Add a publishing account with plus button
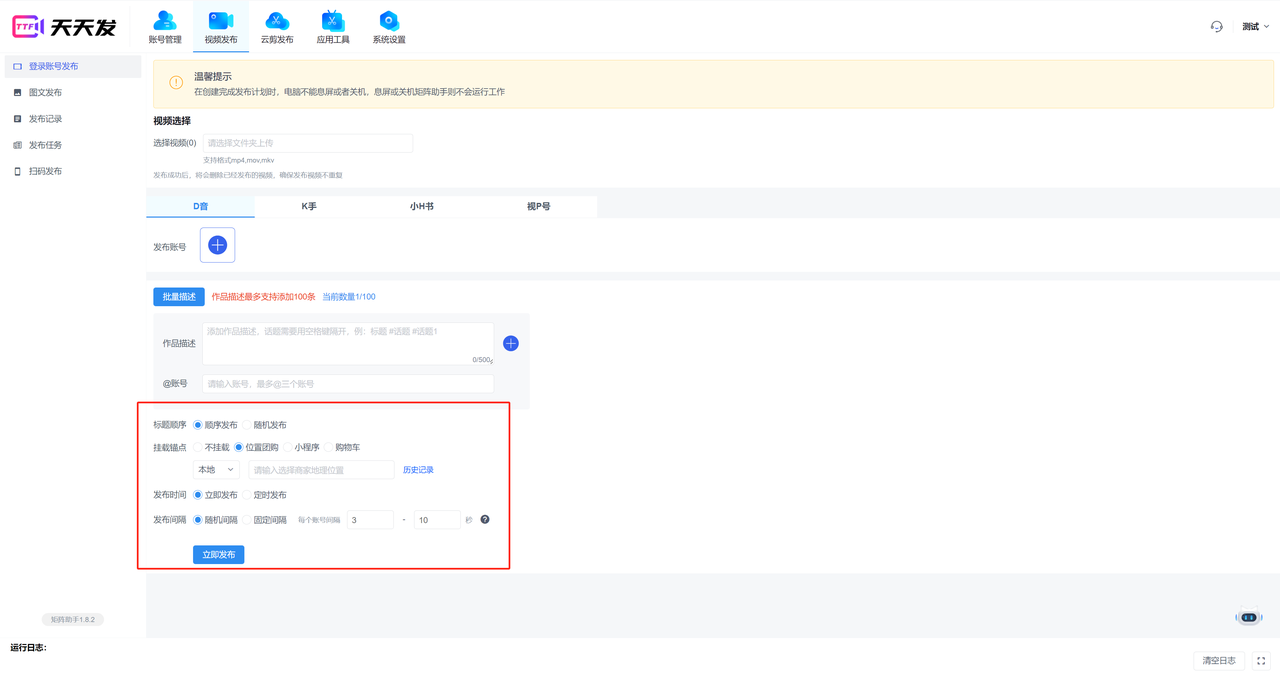Image resolution: width=1280 pixels, height=683 pixels. pos(217,245)
